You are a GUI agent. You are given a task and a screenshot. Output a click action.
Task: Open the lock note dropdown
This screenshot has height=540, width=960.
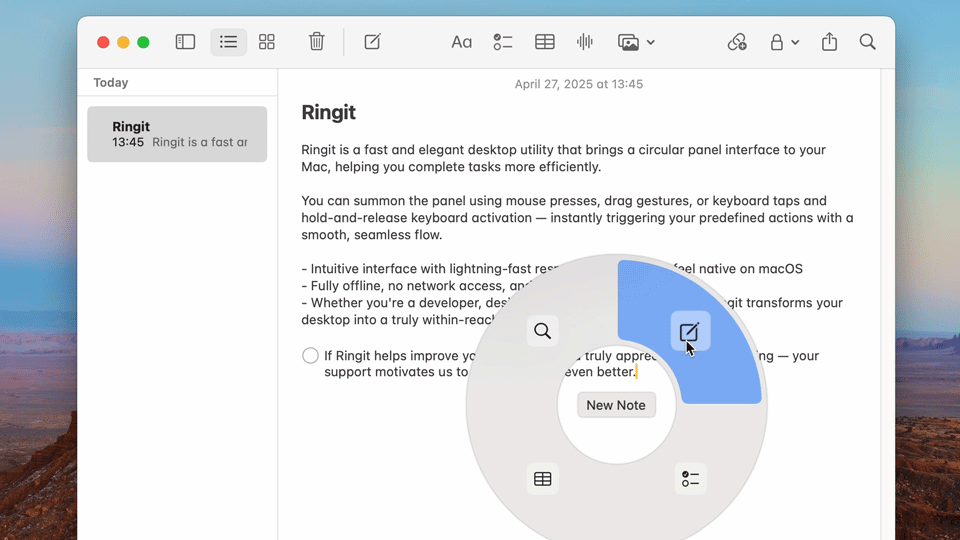point(783,42)
